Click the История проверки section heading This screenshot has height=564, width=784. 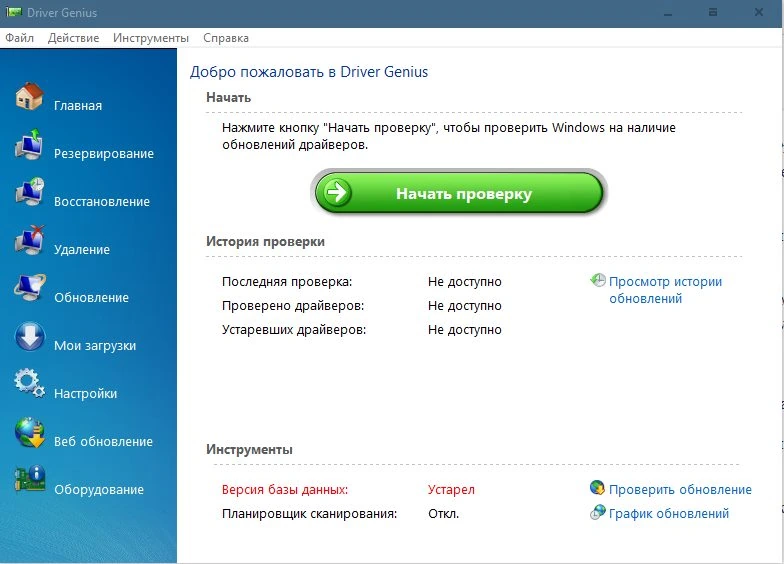(266, 242)
